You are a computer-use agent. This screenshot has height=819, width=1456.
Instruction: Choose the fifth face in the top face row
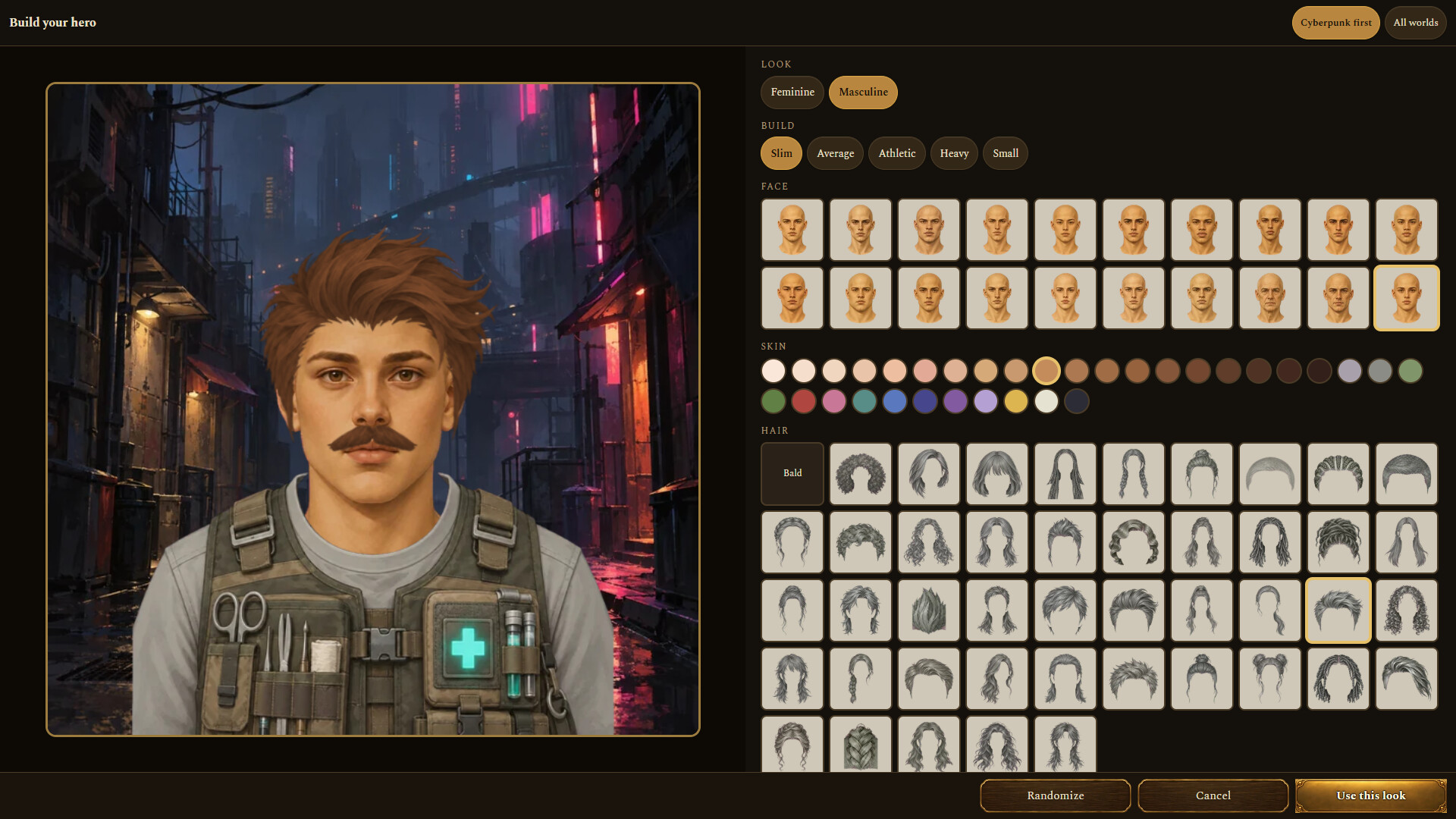[x=1065, y=230]
